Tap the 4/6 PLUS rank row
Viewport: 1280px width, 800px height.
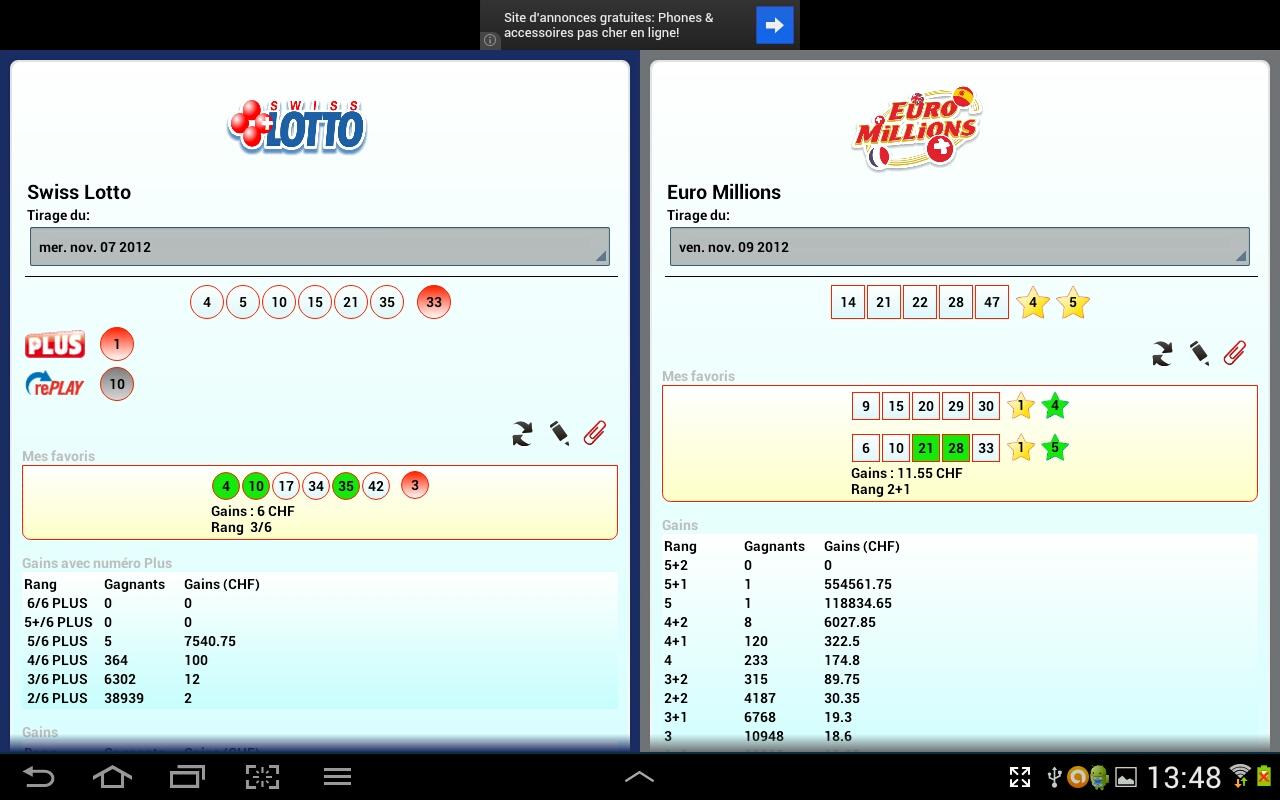320,660
